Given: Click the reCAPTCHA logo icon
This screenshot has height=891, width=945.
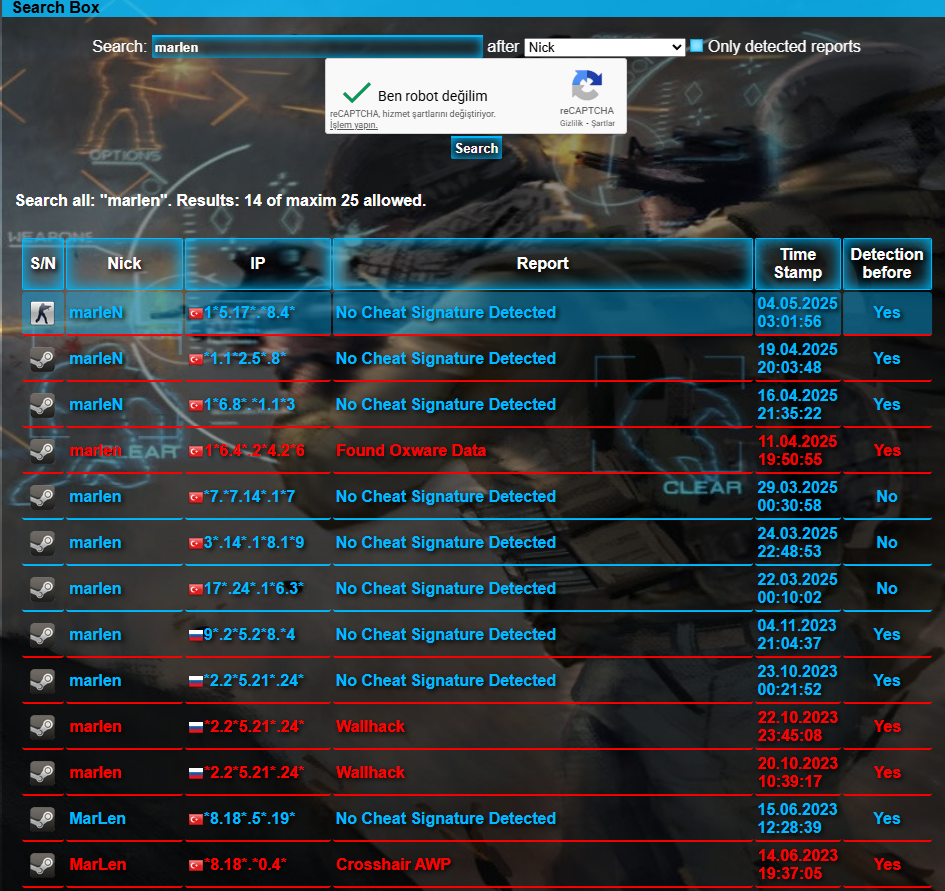Looking at the screenshot, I should [x=586, y=85].
